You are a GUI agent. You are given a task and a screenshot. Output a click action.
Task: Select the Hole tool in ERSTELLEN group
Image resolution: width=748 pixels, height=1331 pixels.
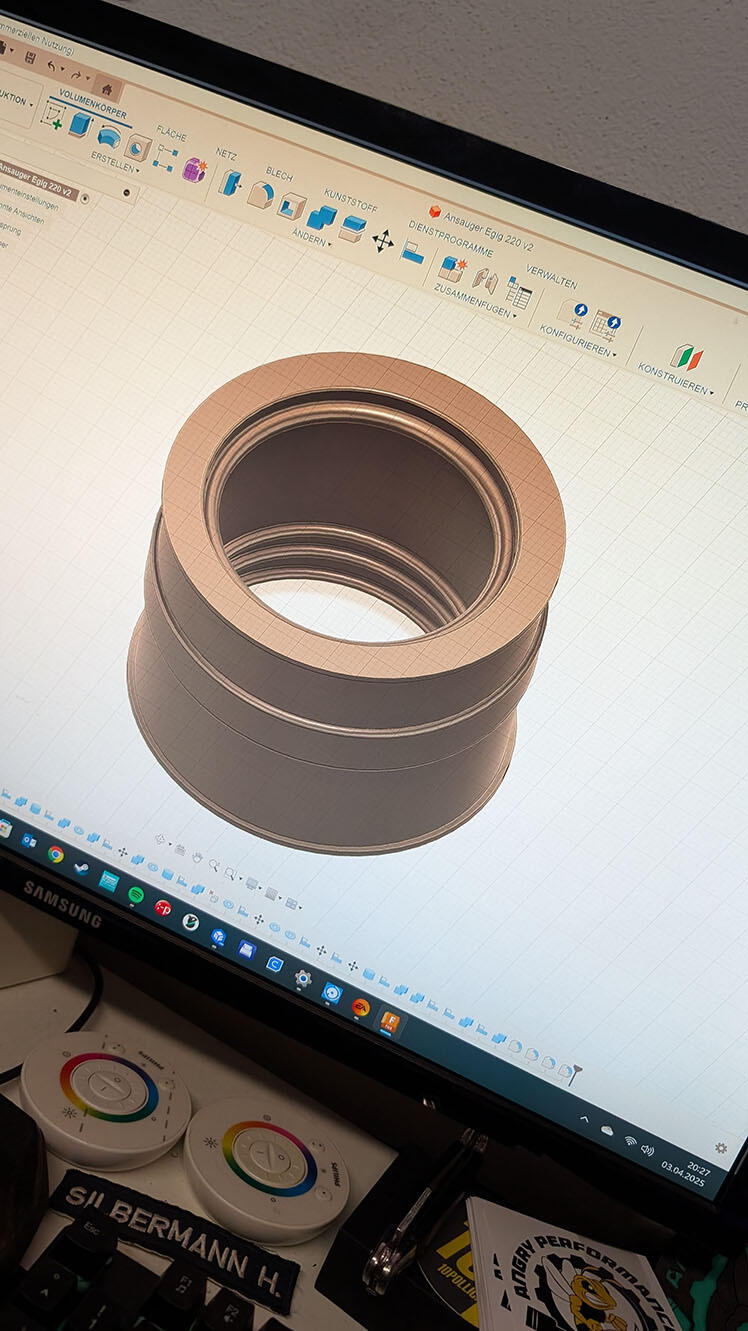coord(138,148)
